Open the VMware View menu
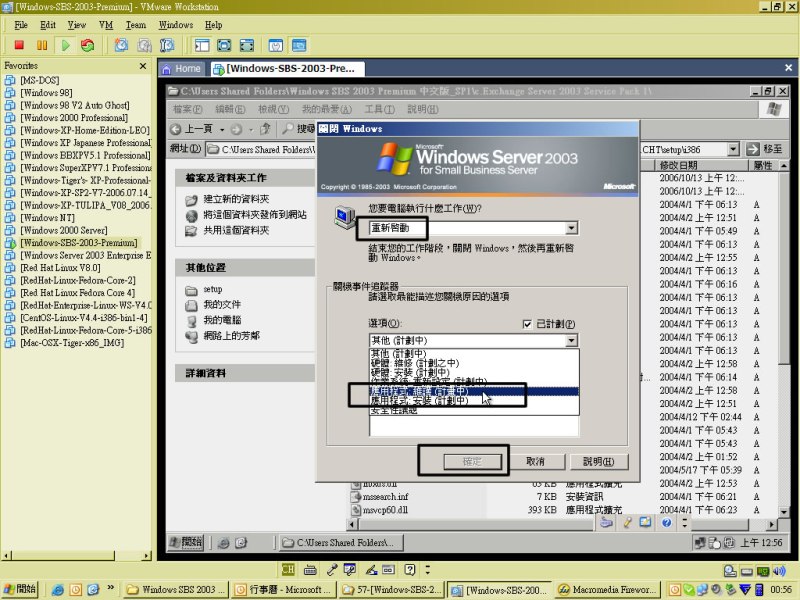The width and height of the screenshot is (800, 600). click(77, 25)
